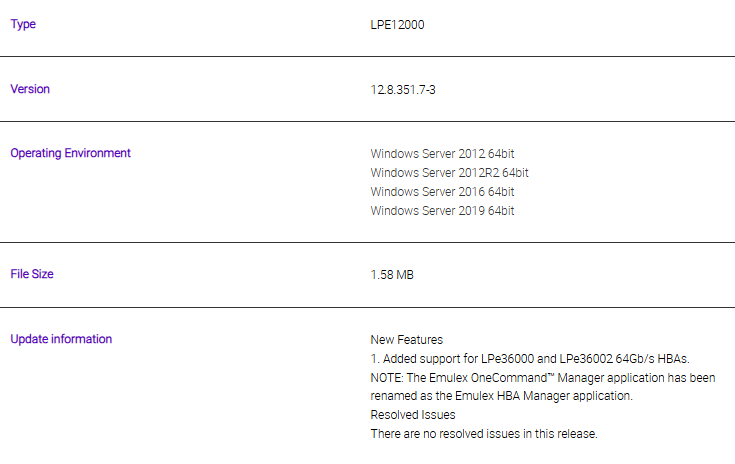Click the Operating Environment label
The width and height of the screenshot is (735, 464).
pos(70,153)
